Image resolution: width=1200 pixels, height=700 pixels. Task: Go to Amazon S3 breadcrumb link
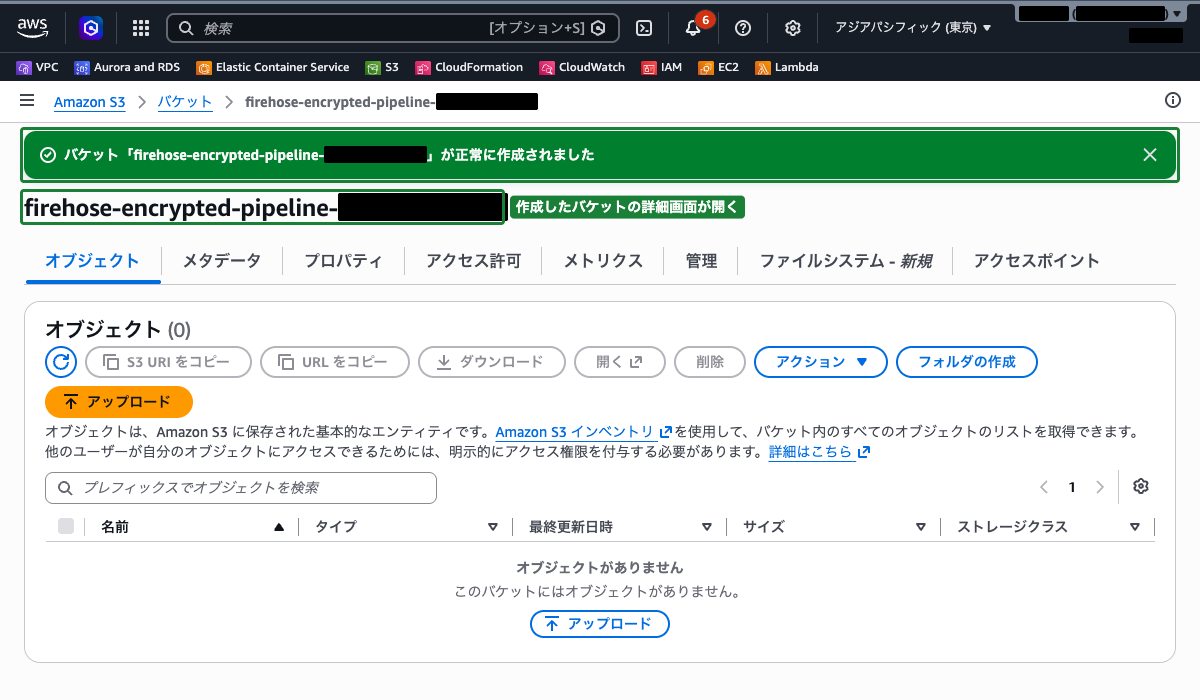pos(89,101)
